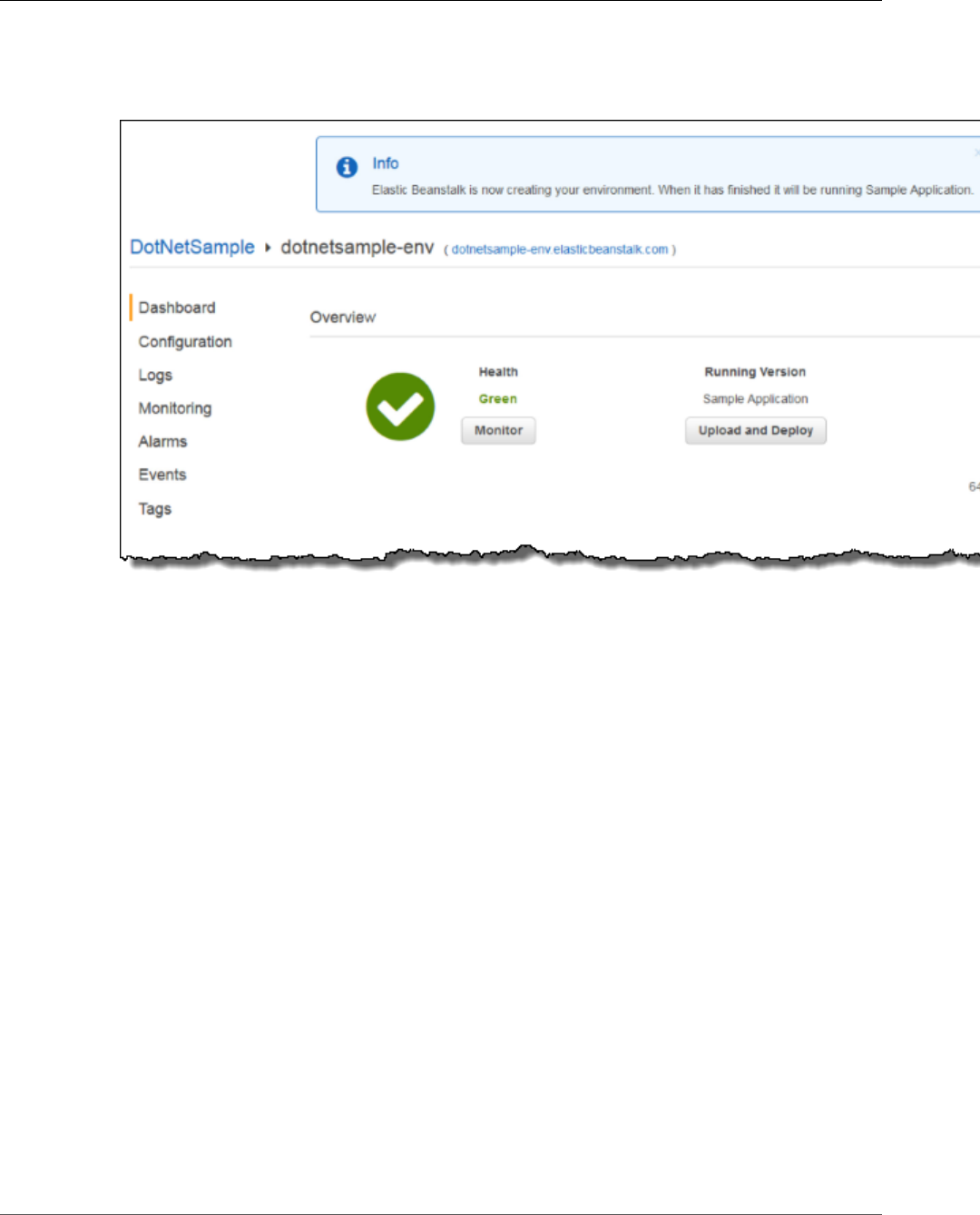Open Tags in the sidebar
The image size is (980, 1215).
[x=155, y=509]
